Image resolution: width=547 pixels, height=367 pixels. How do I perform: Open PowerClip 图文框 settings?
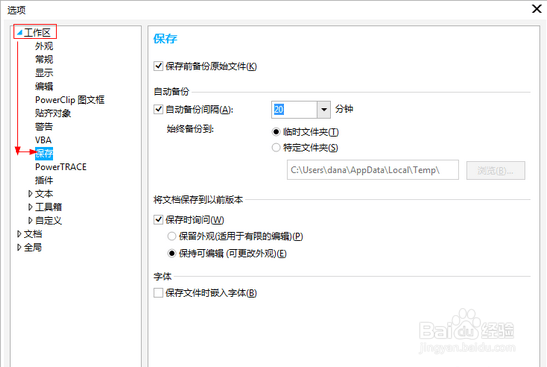70,100
